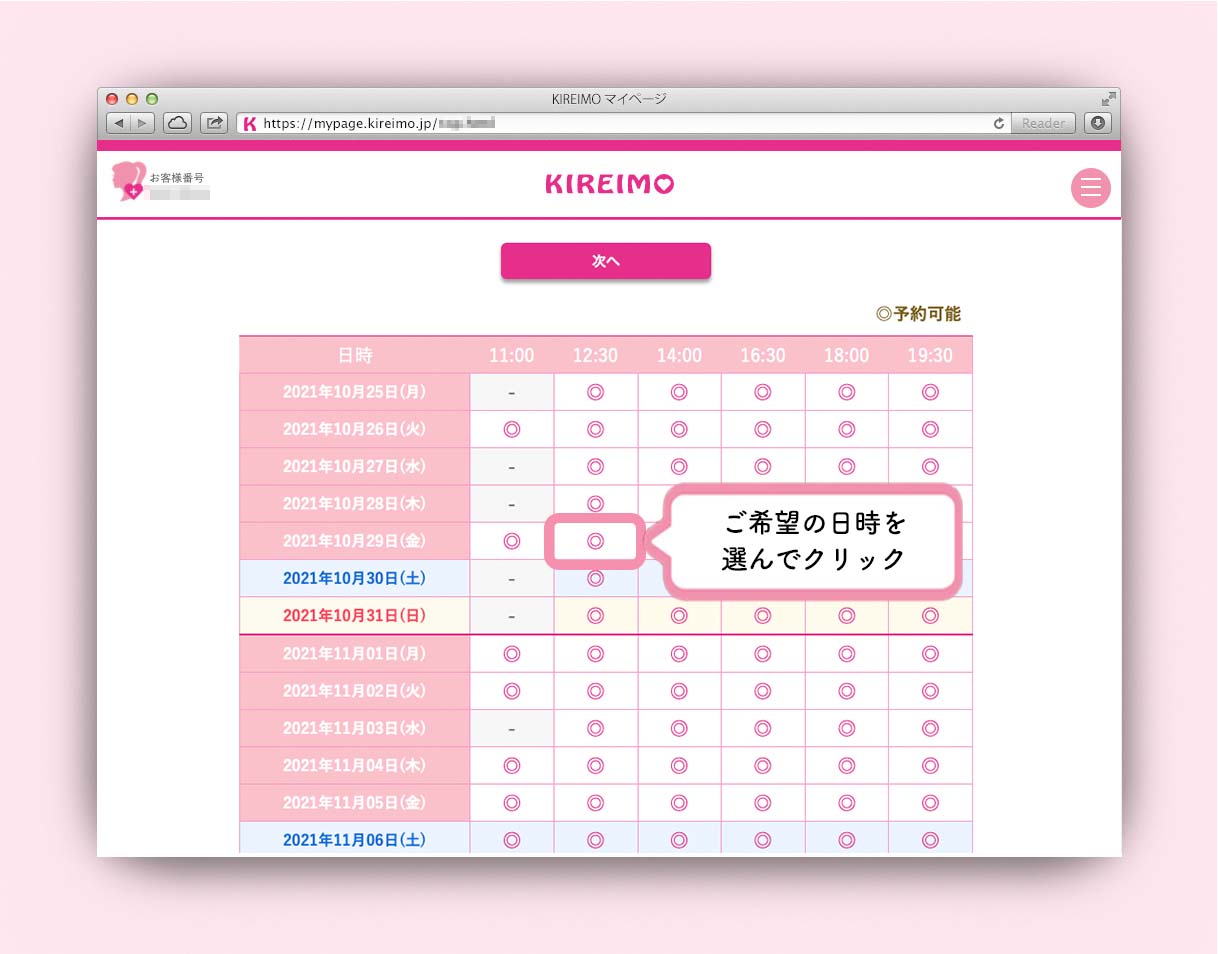Click the pink 次へ button
The image size is (1218, 954).
pyautogui.click(x=606, y=260)
